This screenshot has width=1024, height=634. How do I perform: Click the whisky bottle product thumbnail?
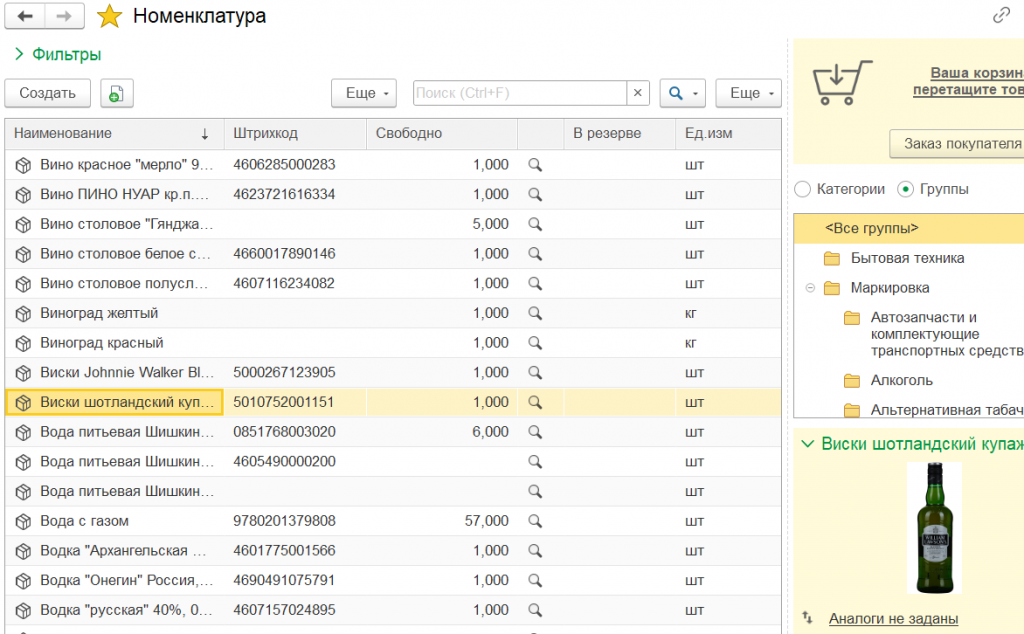tap(933, 528)
